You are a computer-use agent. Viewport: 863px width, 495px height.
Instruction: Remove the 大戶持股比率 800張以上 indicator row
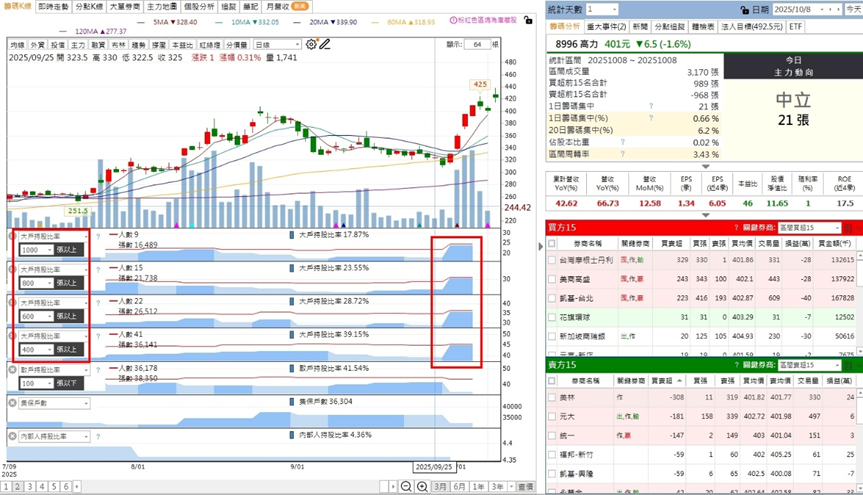pos(12,269)
